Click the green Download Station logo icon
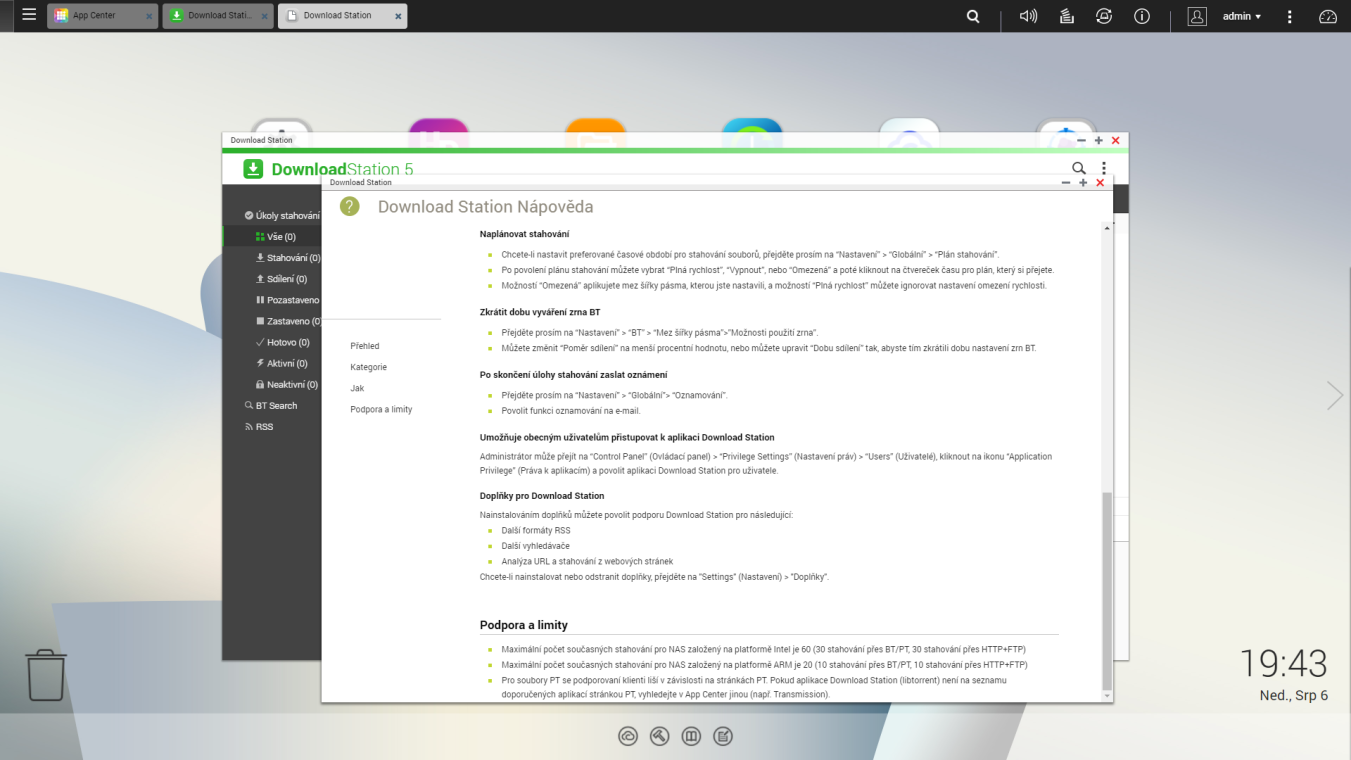The width and height of the screenshot is (1351, 760). [x=254, y=169]
